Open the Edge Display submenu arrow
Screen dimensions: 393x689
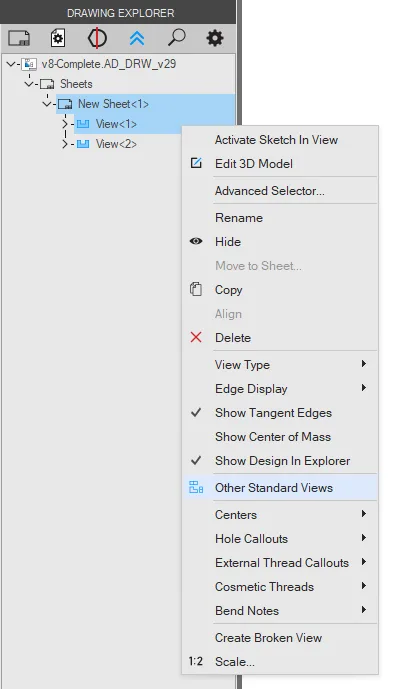[x=364, y=388]
